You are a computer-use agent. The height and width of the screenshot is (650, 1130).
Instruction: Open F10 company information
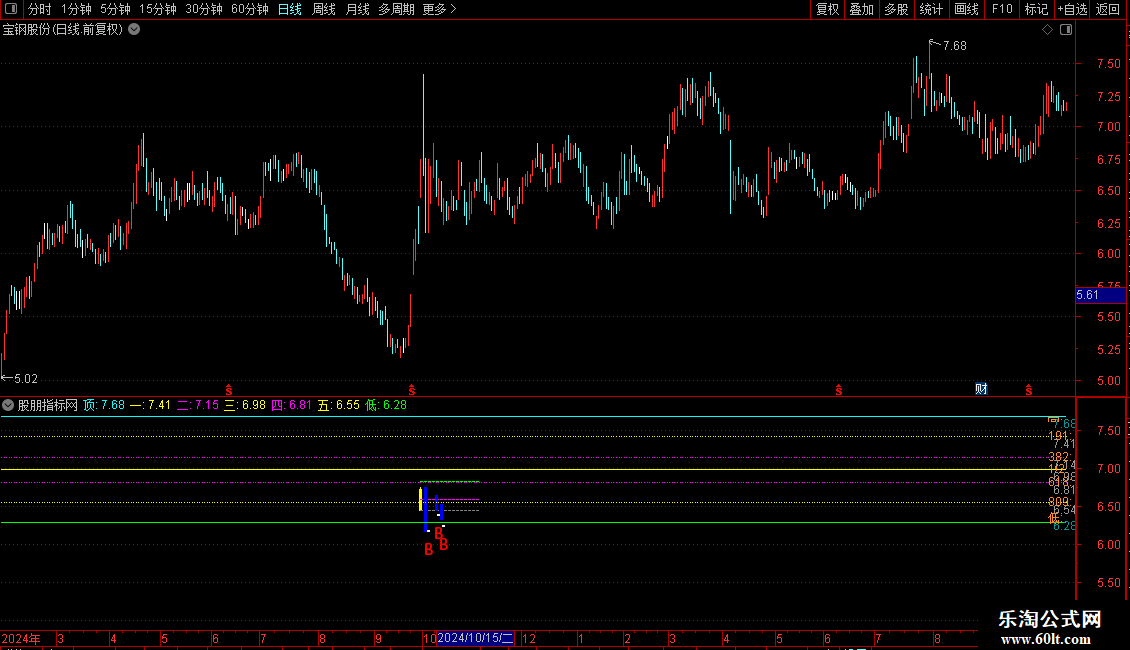pyautogui.click(x=1001, y=9)
